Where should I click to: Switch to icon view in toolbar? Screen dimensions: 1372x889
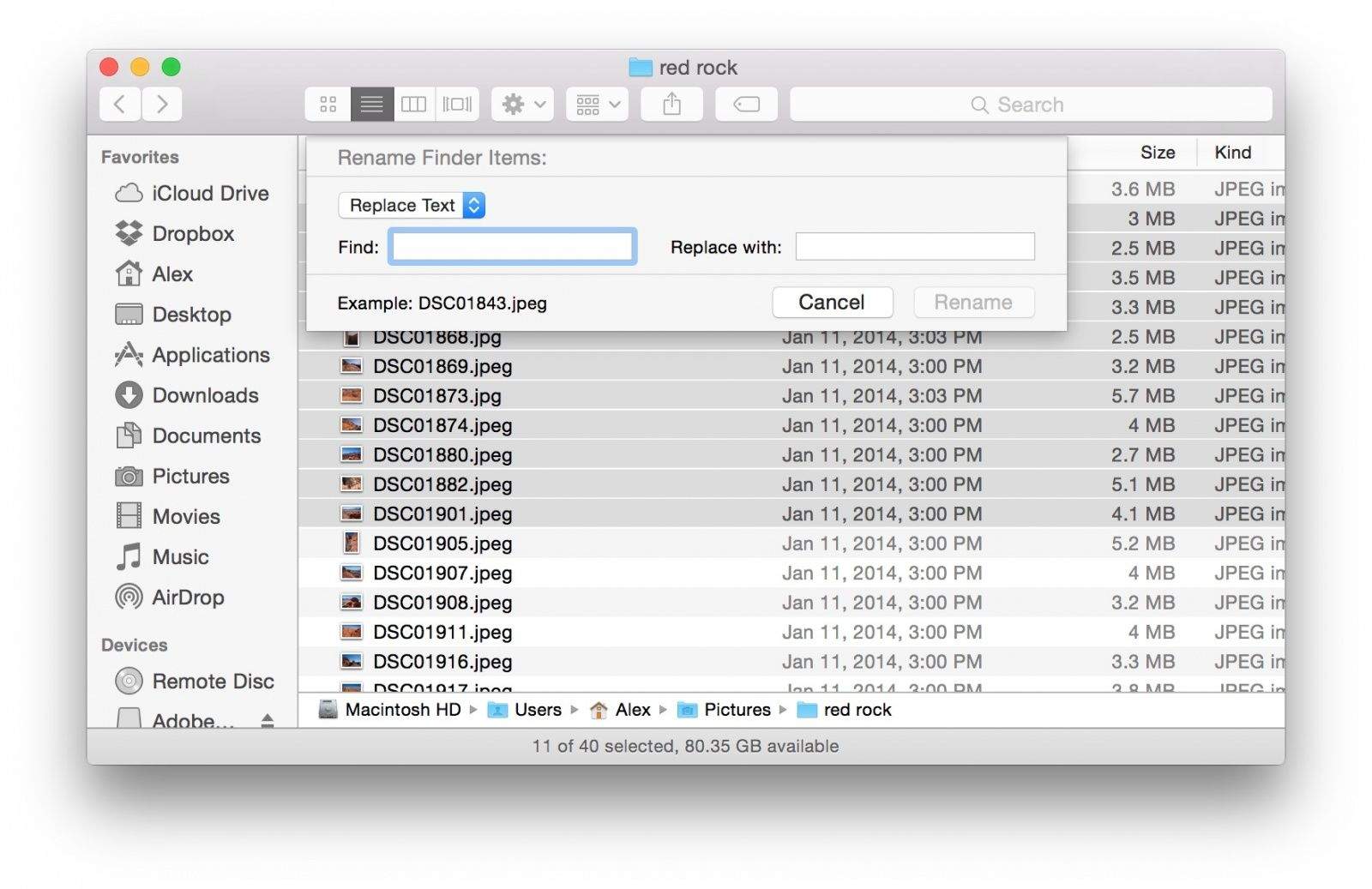328,105
